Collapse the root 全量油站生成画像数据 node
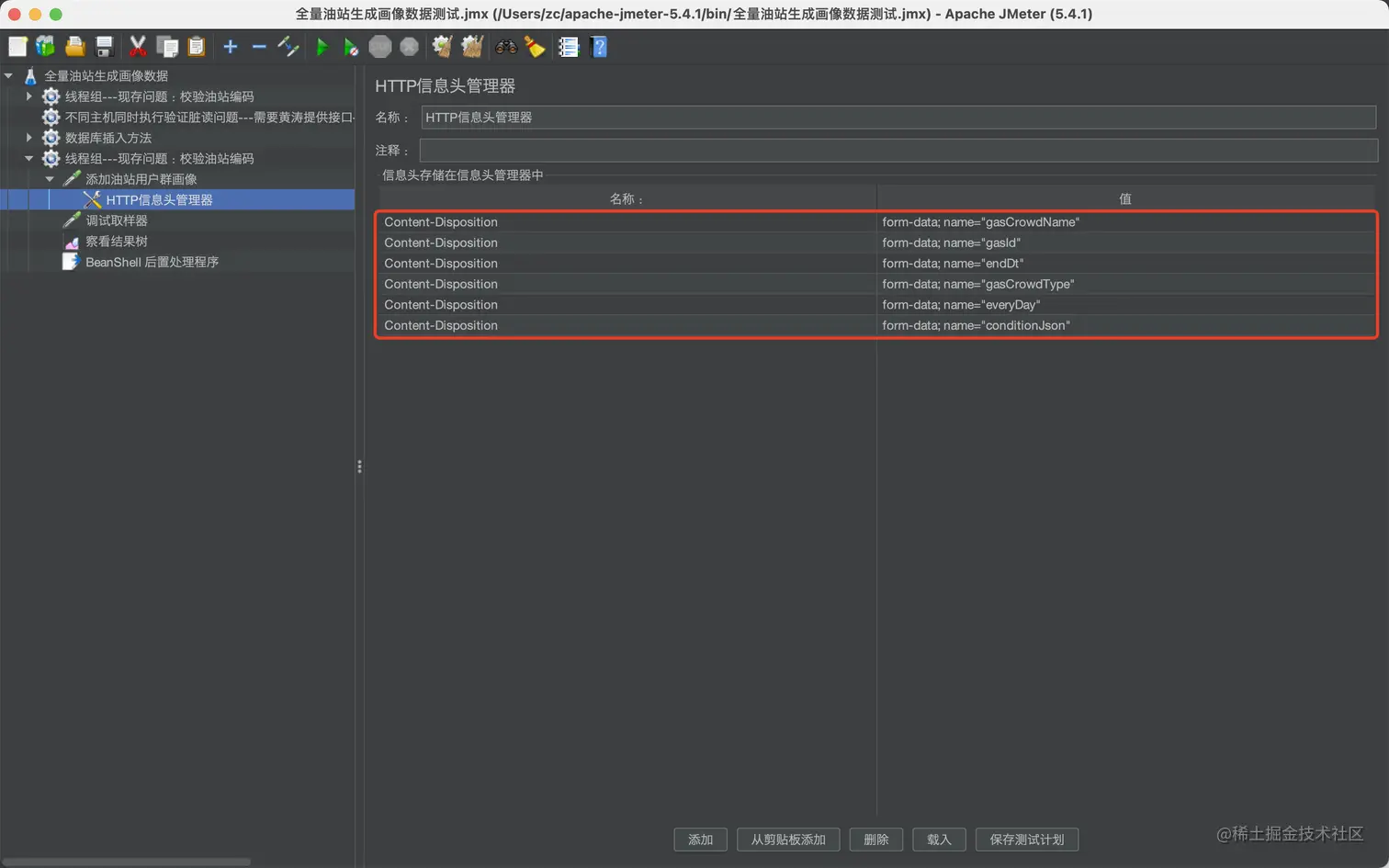 pyautogui.click(x=8, y=75)
